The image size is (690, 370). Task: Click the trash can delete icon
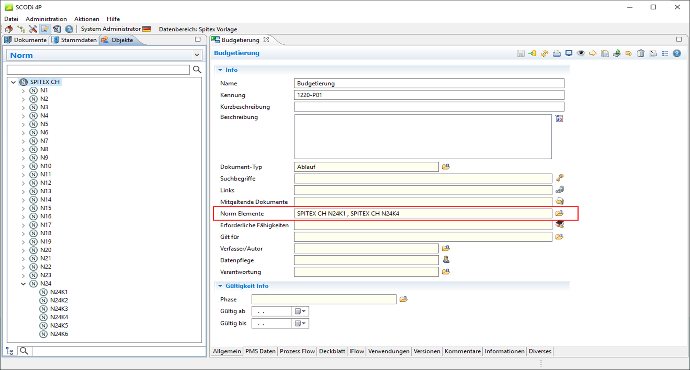[641, 53]
